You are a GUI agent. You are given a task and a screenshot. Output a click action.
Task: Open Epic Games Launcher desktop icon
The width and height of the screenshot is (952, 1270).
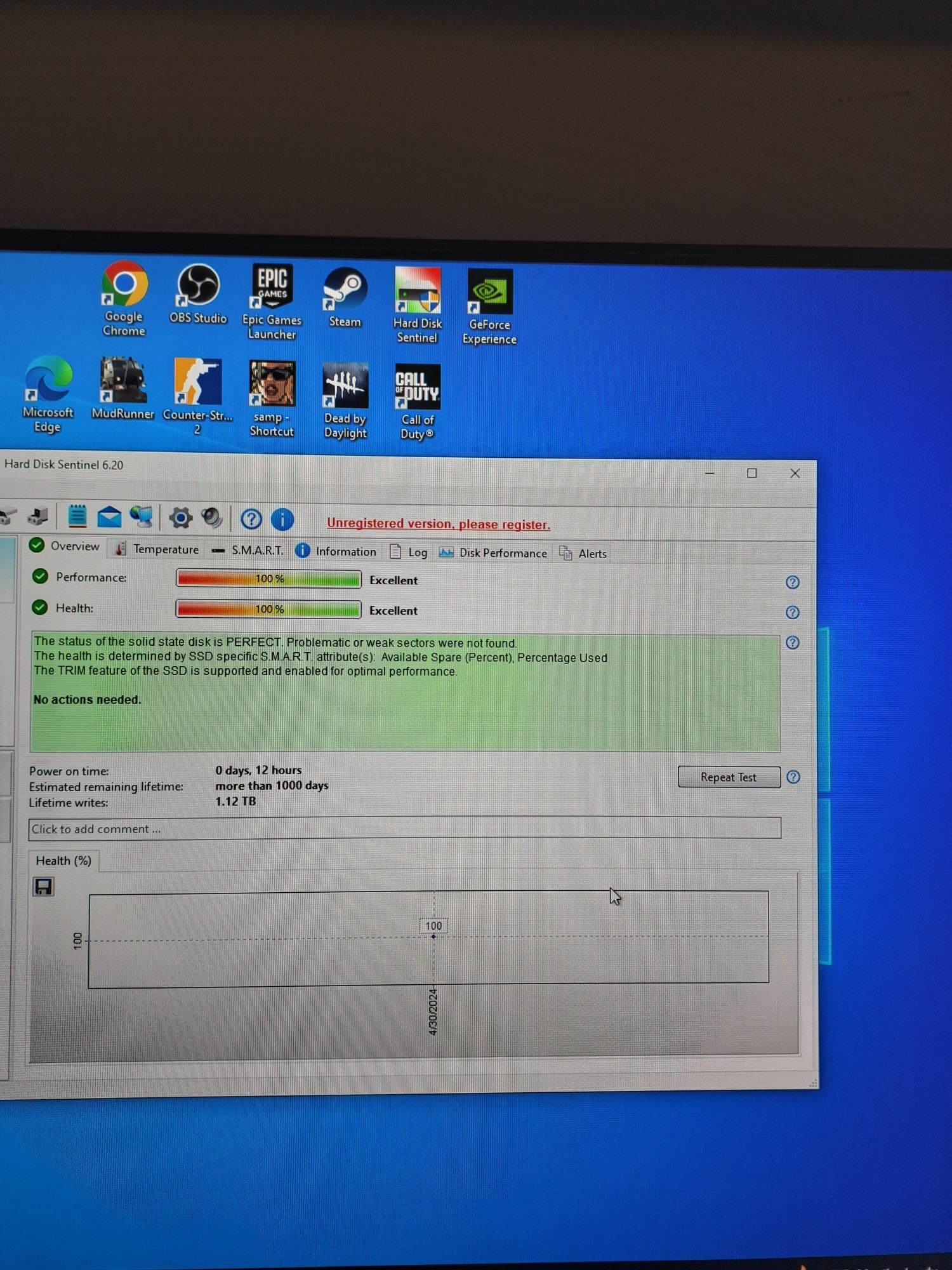point(272,302)
